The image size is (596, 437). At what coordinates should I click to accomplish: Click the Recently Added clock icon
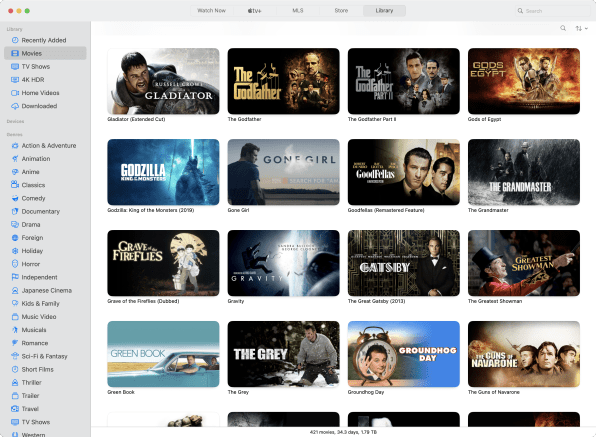point(15,40)
